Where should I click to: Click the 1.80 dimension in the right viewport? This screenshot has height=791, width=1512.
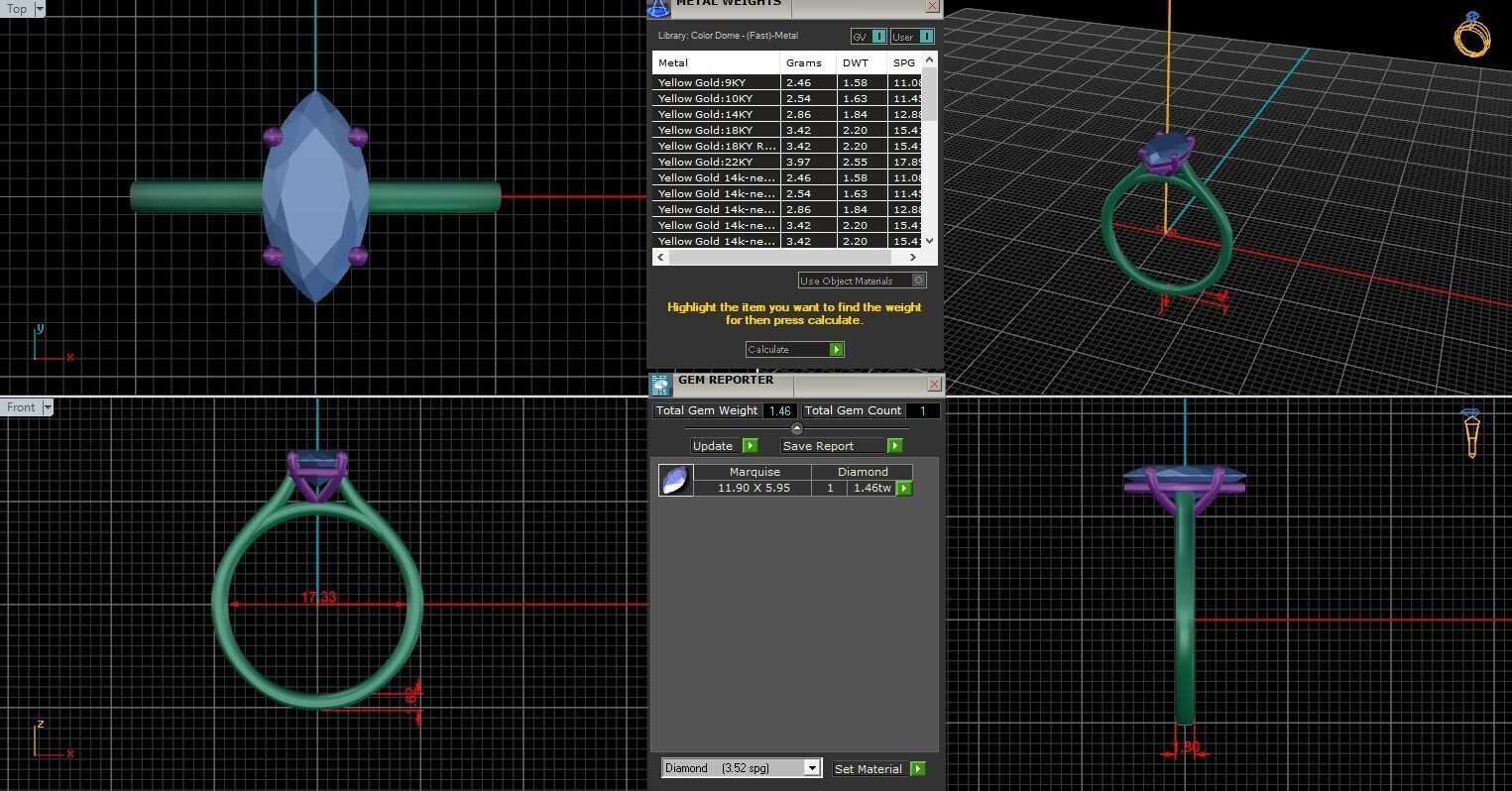[x=1187, y=747]
